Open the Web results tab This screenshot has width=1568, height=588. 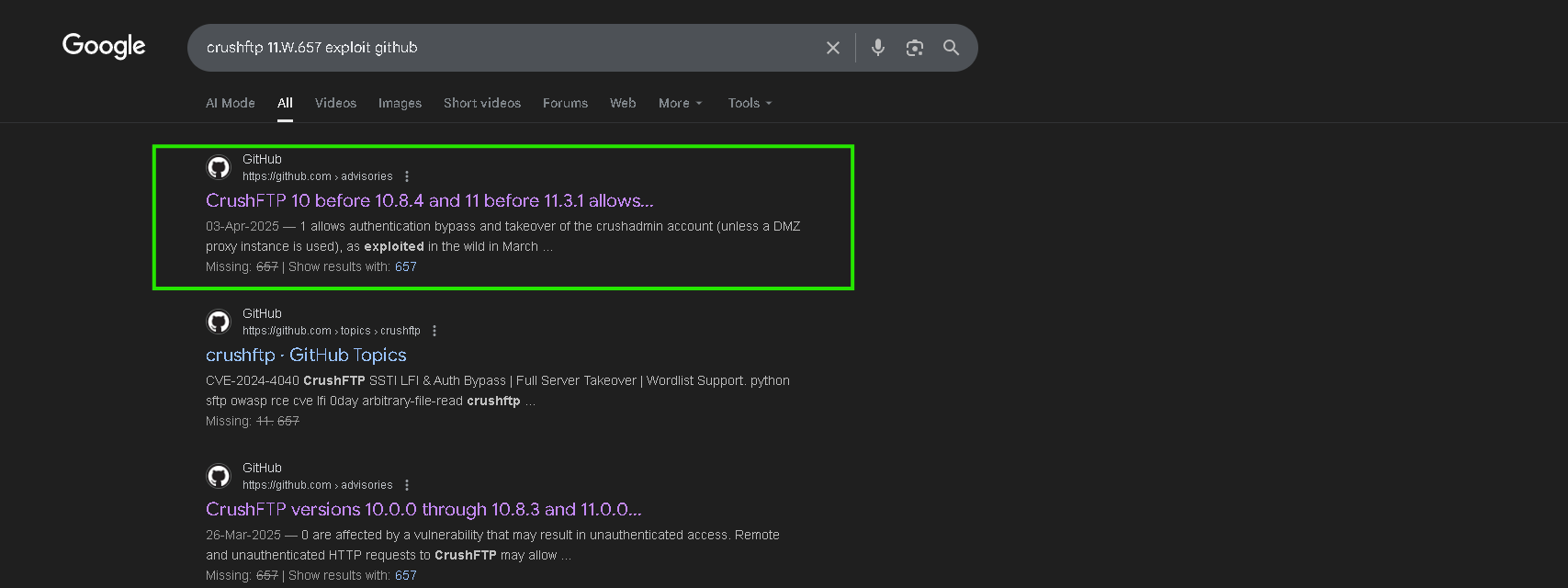[x=623, y=103]
